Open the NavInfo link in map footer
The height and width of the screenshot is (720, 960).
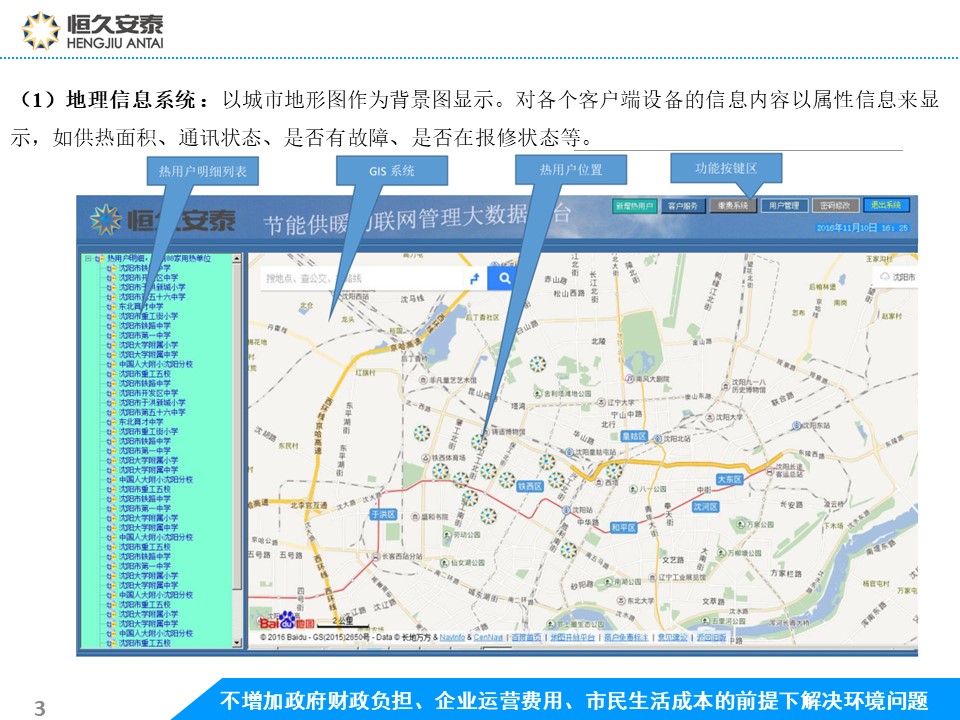pyautogui.click(x=452, y=637)
